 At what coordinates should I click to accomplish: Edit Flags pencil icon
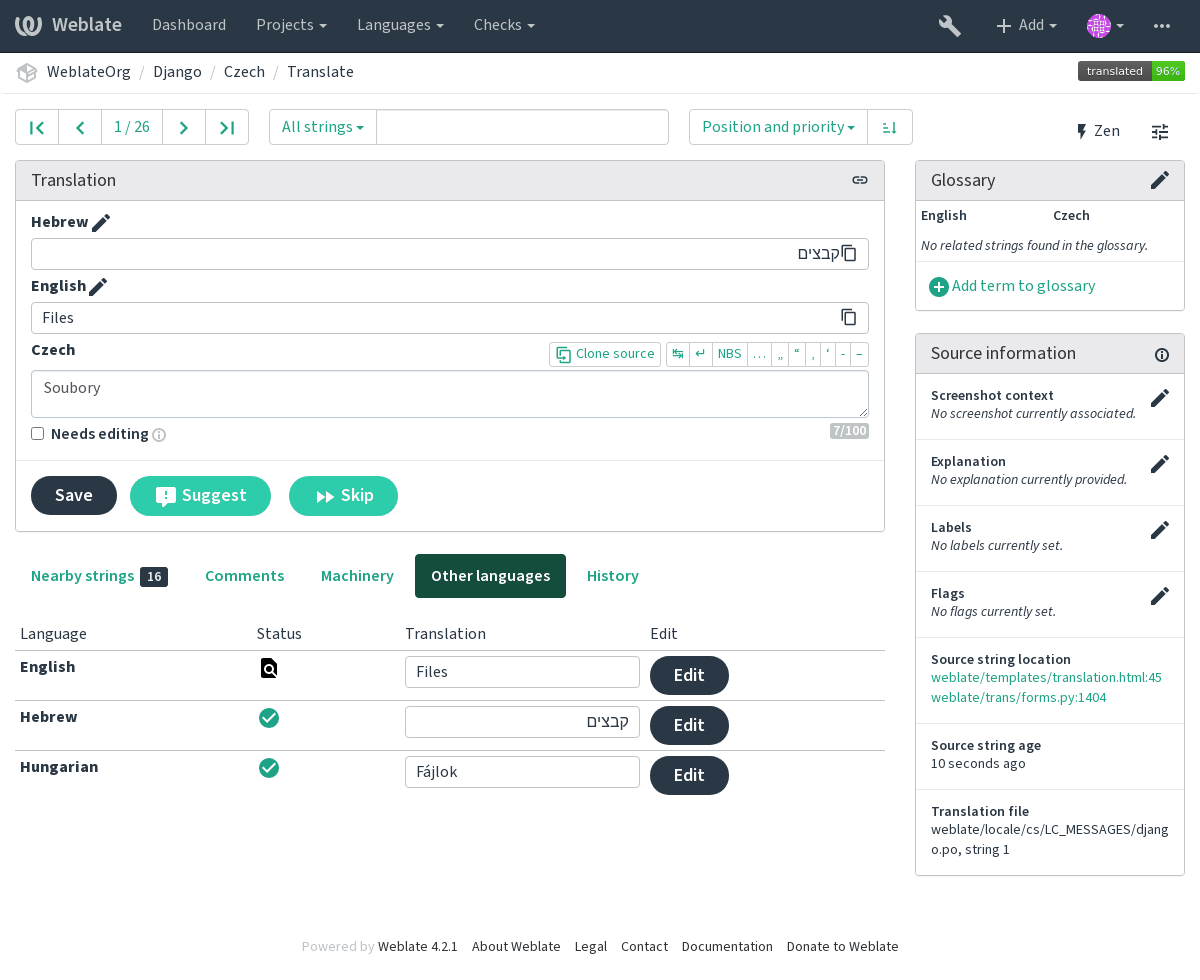pyautogui.click(x=1160, y=596)
